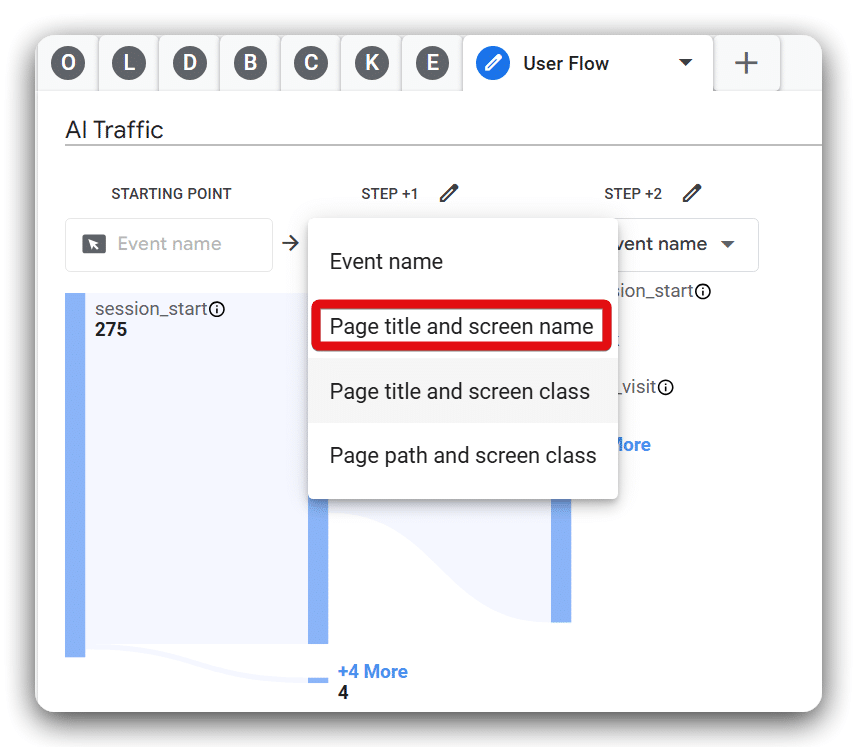Click the +4 More link
857x747 pixels.
click(372, 671)
